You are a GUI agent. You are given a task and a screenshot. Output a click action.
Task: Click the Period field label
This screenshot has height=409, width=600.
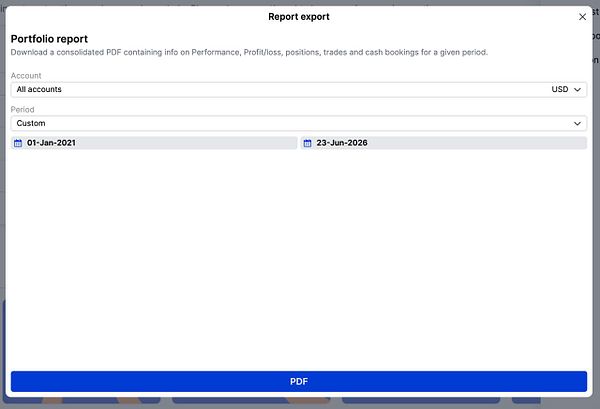click(x=23, y=110)
